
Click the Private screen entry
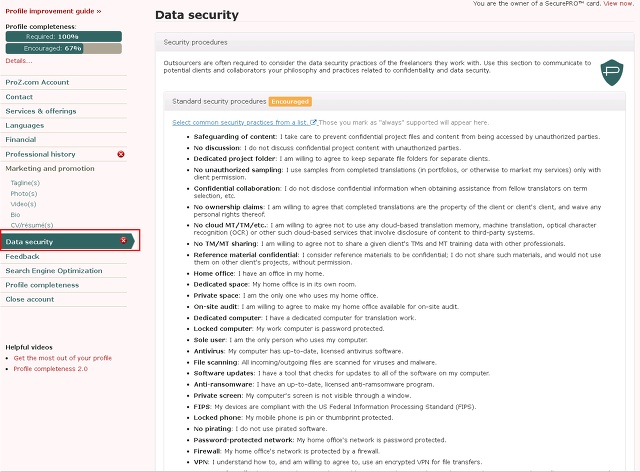click(302, 395)
